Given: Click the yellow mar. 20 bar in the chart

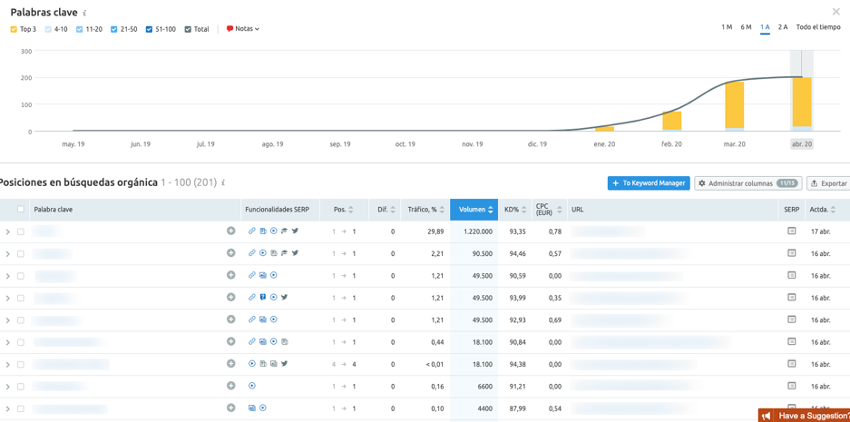Looking at the screenshot, I should click(734, 105).
